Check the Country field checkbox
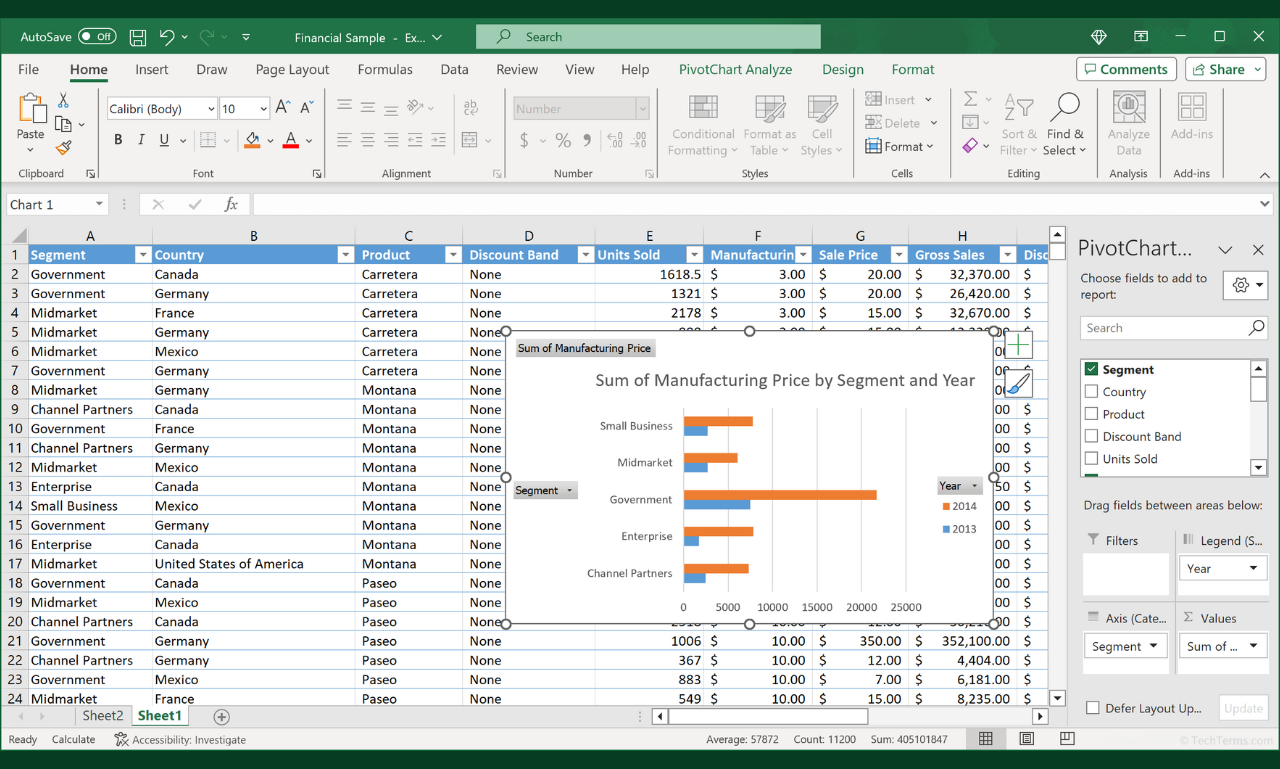Viewport: 1280px width, 769px height. [1092, 392]
